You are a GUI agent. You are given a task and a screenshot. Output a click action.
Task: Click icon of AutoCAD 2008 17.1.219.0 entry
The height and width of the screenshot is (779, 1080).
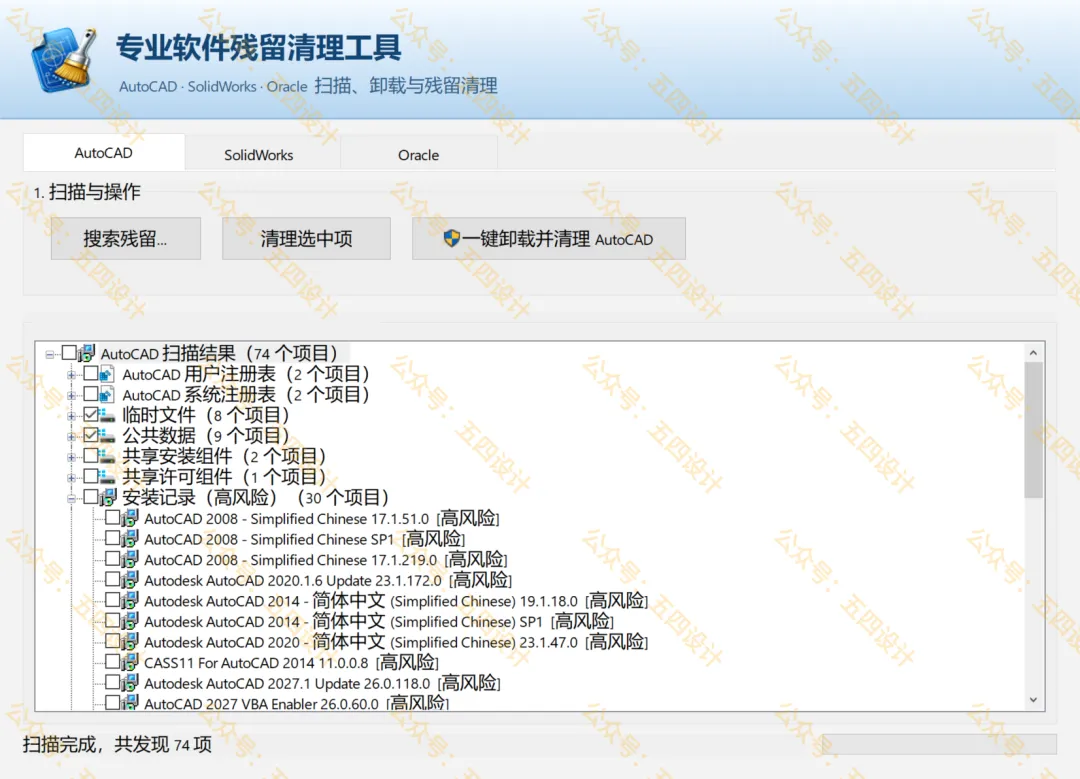129,559
